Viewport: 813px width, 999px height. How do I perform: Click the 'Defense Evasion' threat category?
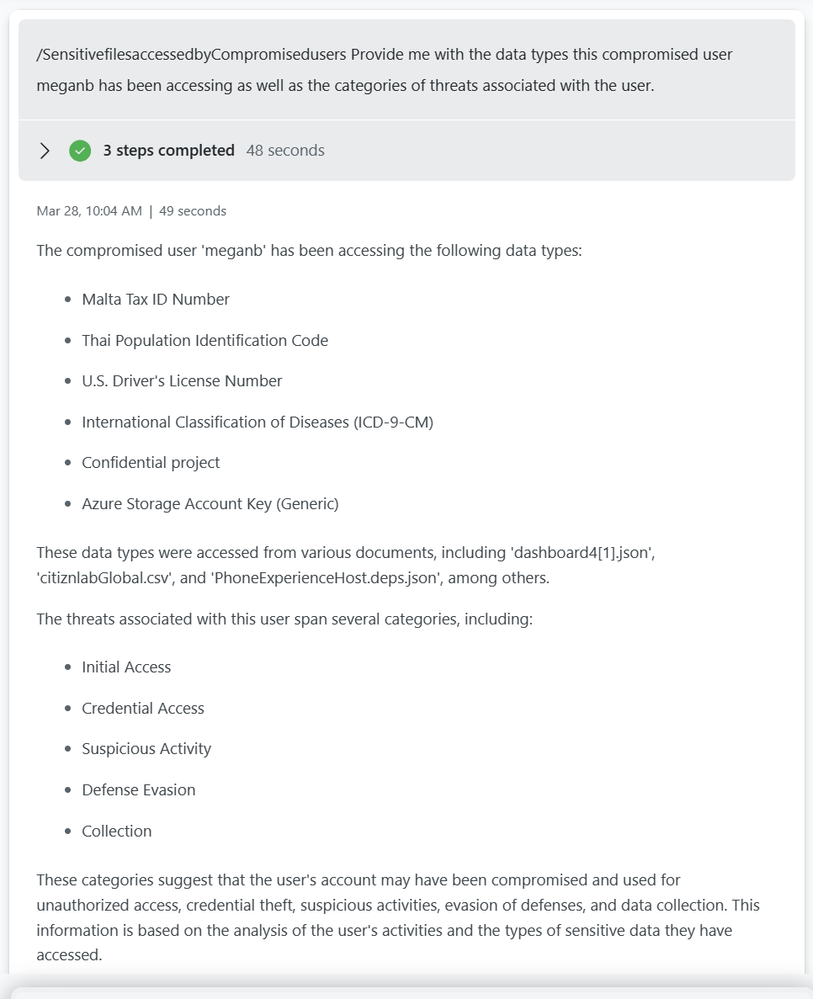pyautogui.click(x=138, y=790)
